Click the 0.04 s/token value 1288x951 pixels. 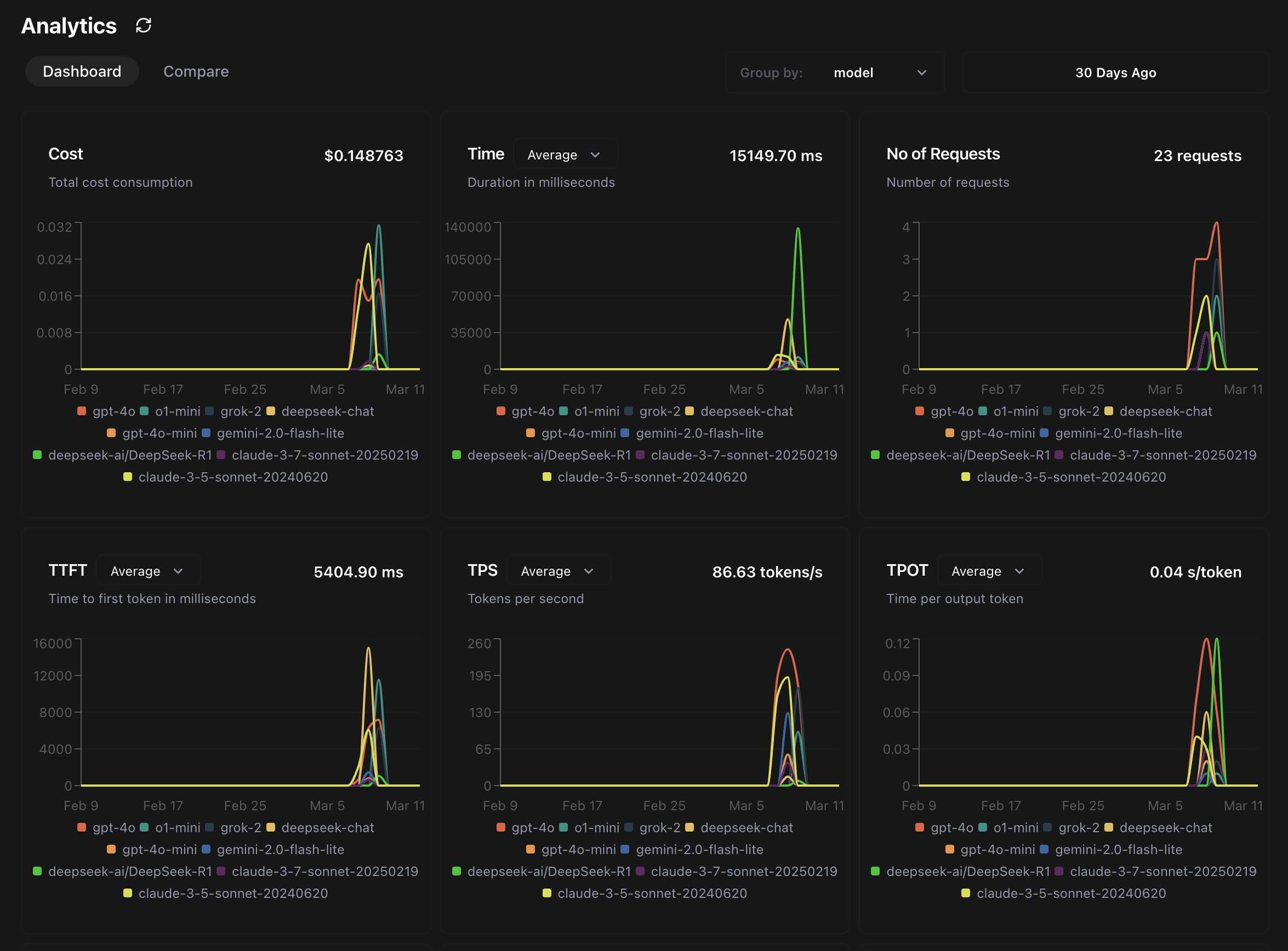1195,571
